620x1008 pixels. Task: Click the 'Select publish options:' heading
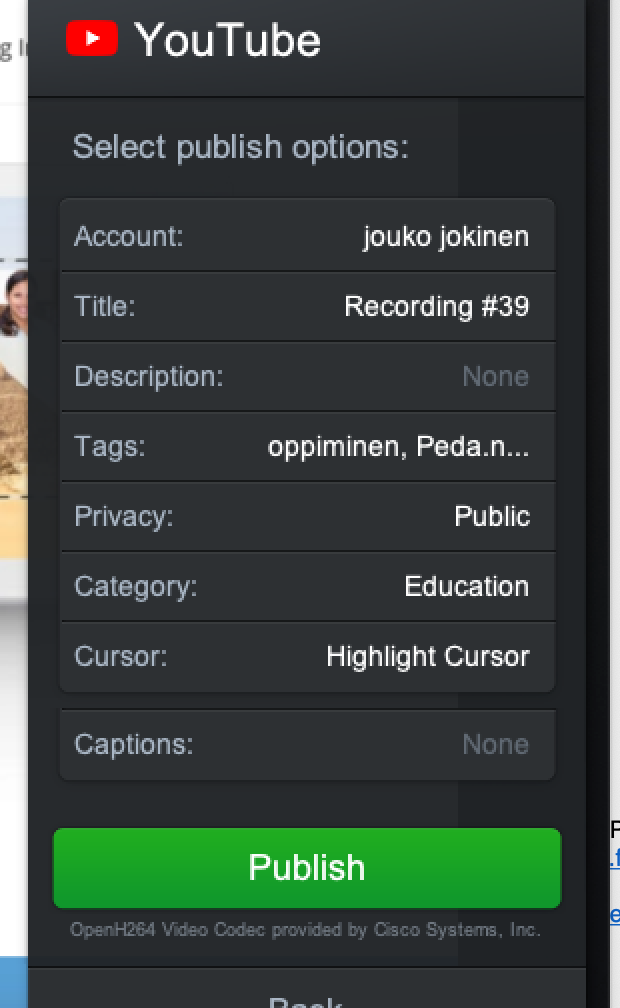tap(240, 147)
